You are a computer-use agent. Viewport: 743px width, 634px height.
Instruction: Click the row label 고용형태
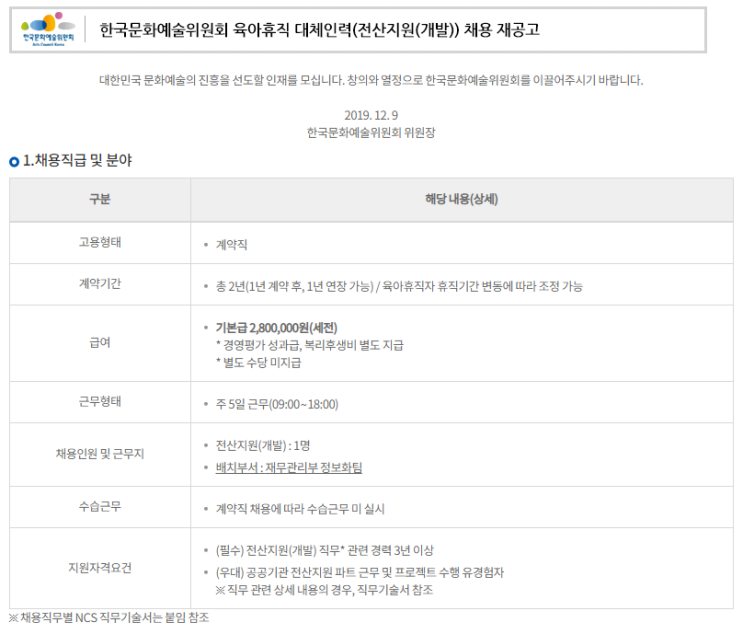pyautogui.click(x=100, y=242)
